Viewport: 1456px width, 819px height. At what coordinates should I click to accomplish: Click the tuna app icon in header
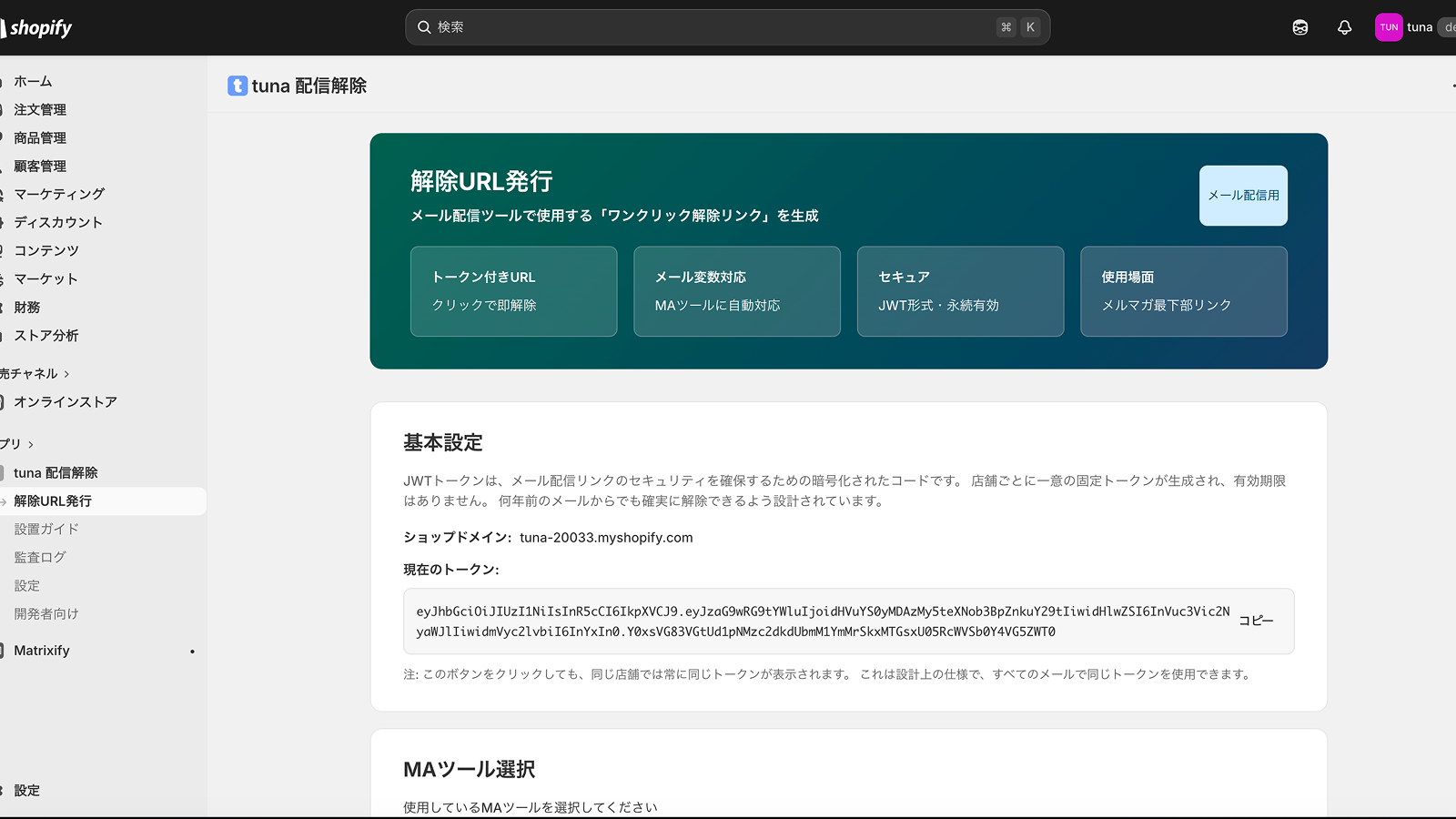click(238, 86)
